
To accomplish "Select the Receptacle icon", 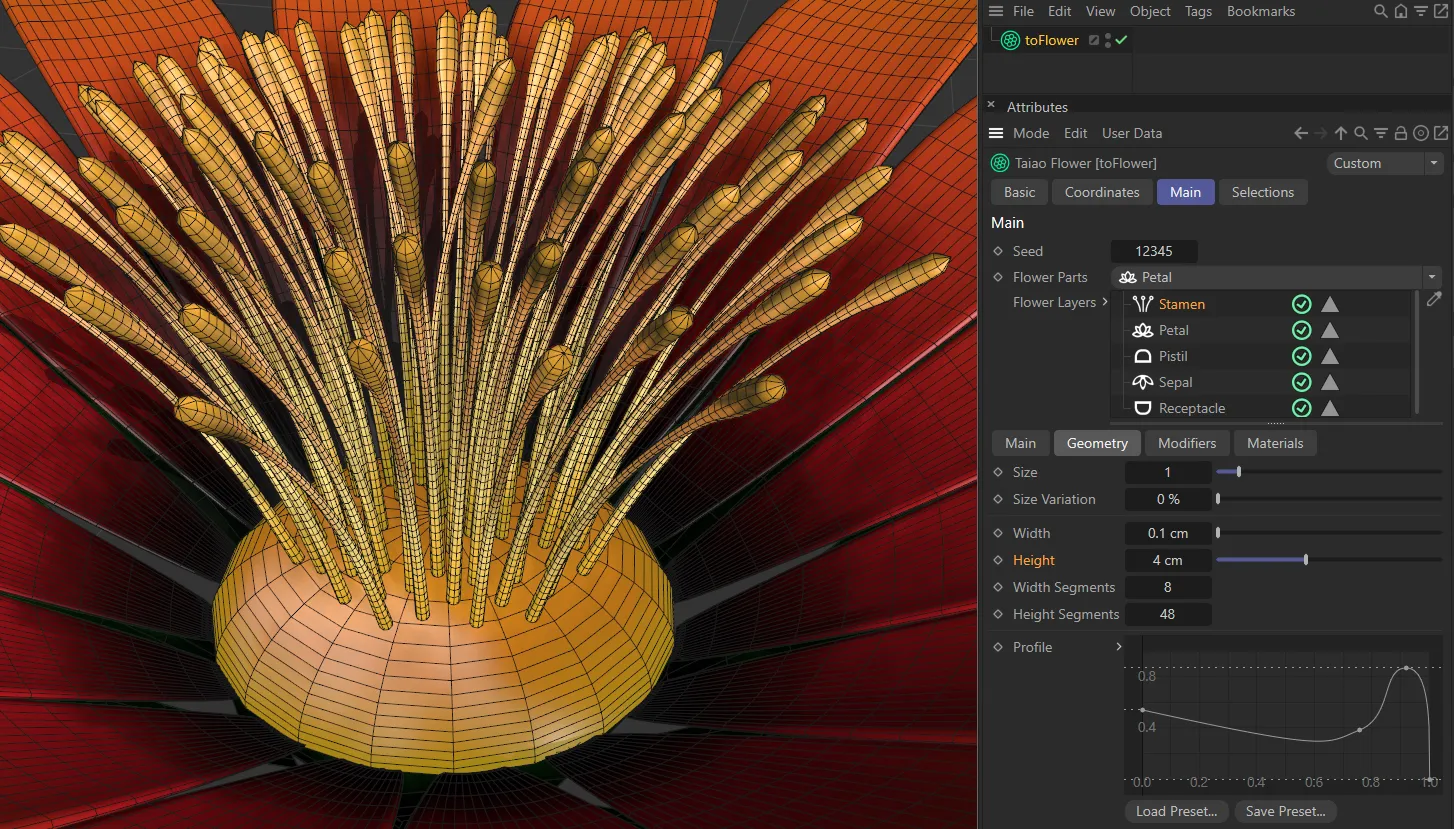I will 1142,408.
